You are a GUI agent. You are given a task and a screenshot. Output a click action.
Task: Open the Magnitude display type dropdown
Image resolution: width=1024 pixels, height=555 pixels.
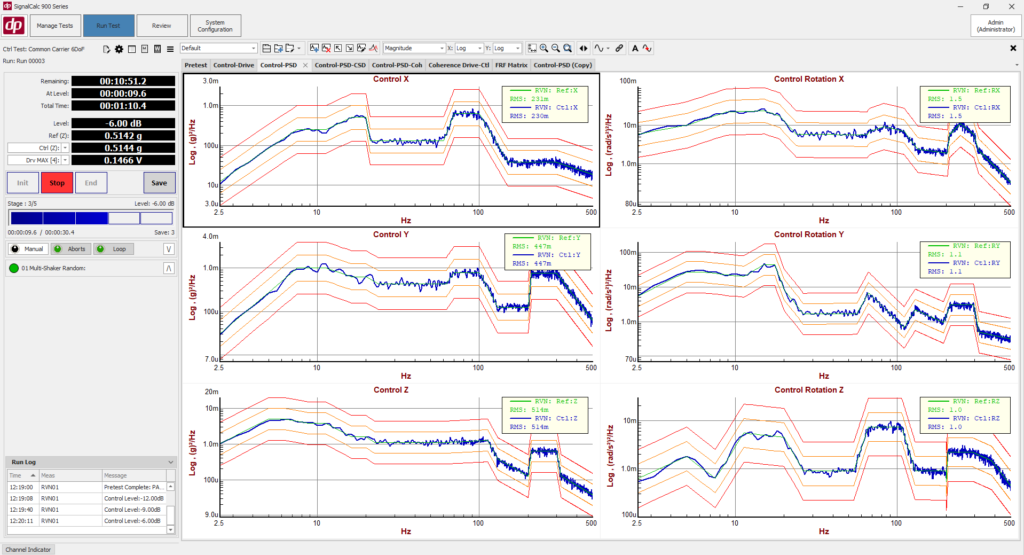[x=413, y=48]
